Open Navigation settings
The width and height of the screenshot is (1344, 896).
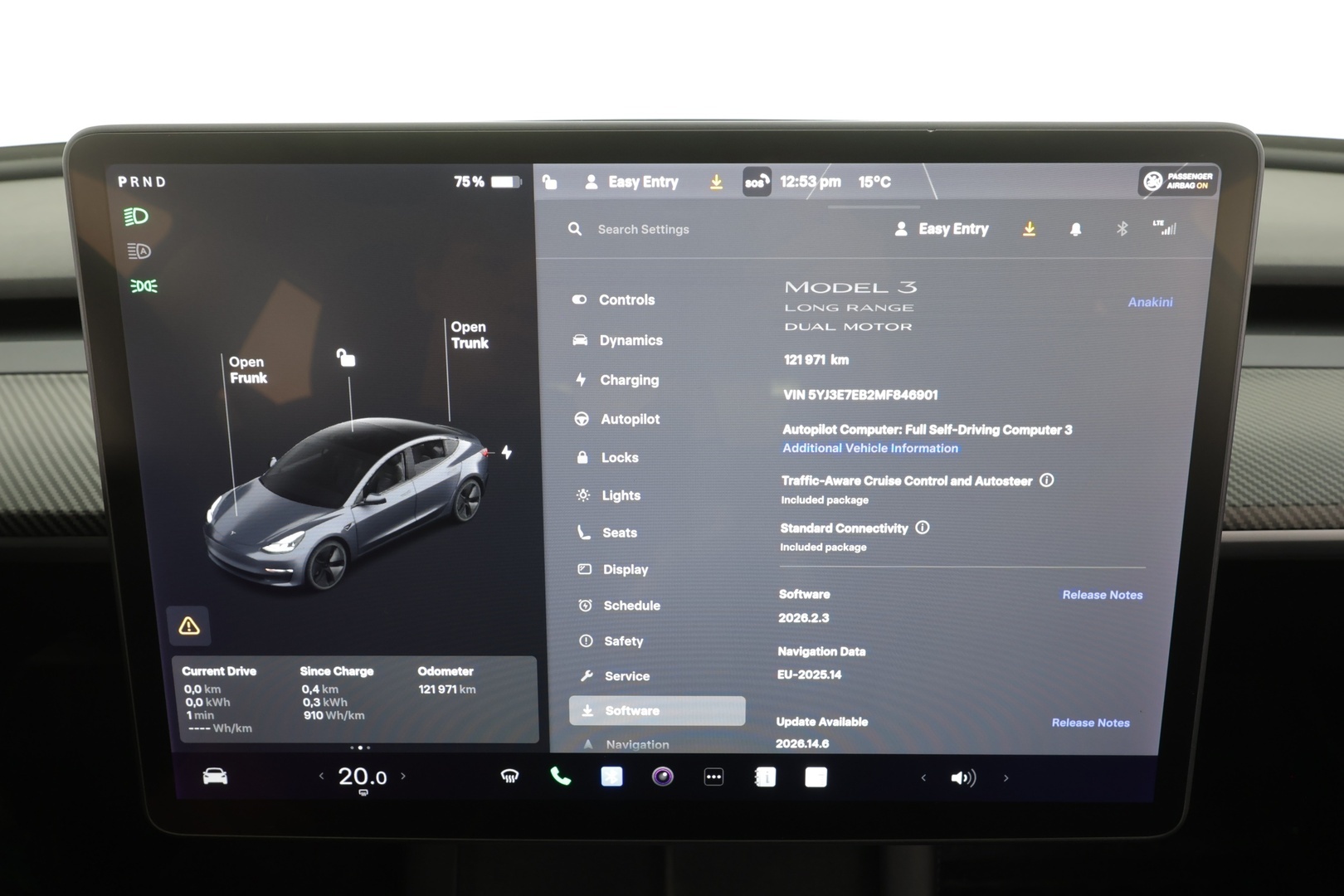point(626,745)
